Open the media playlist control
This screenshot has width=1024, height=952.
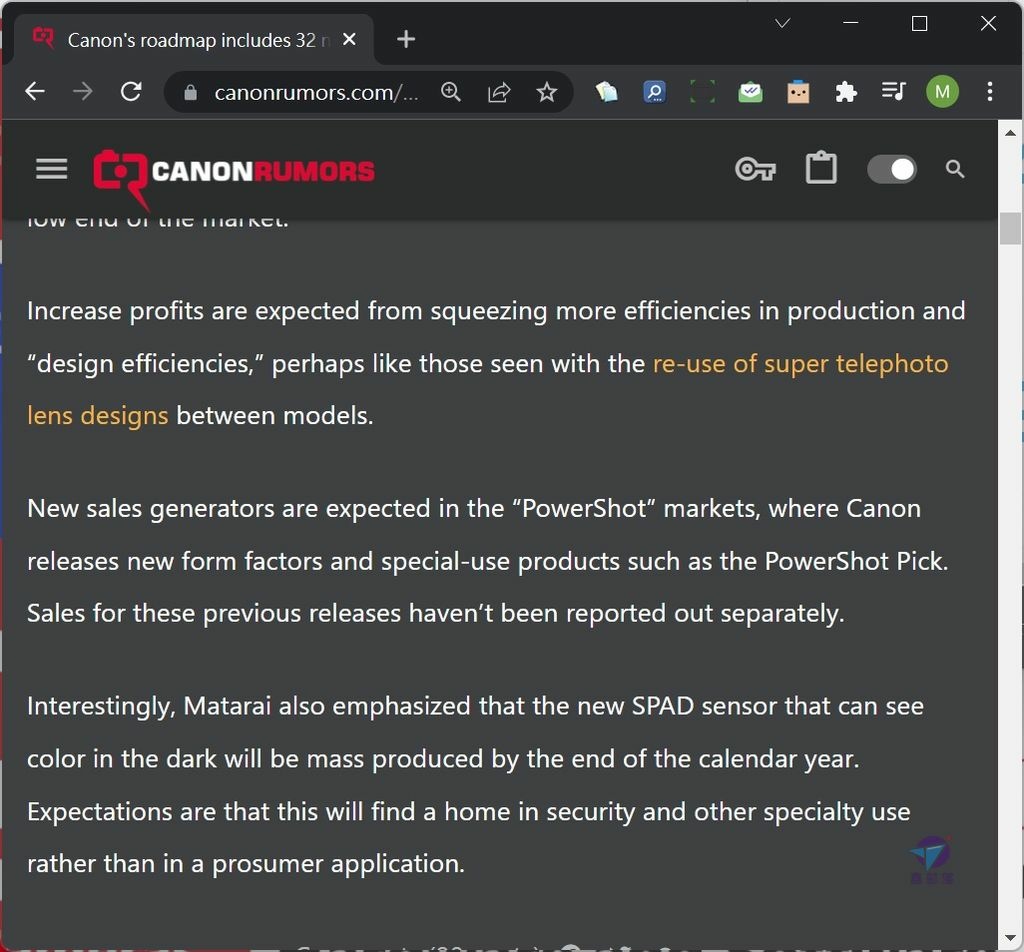coord(893,91)
